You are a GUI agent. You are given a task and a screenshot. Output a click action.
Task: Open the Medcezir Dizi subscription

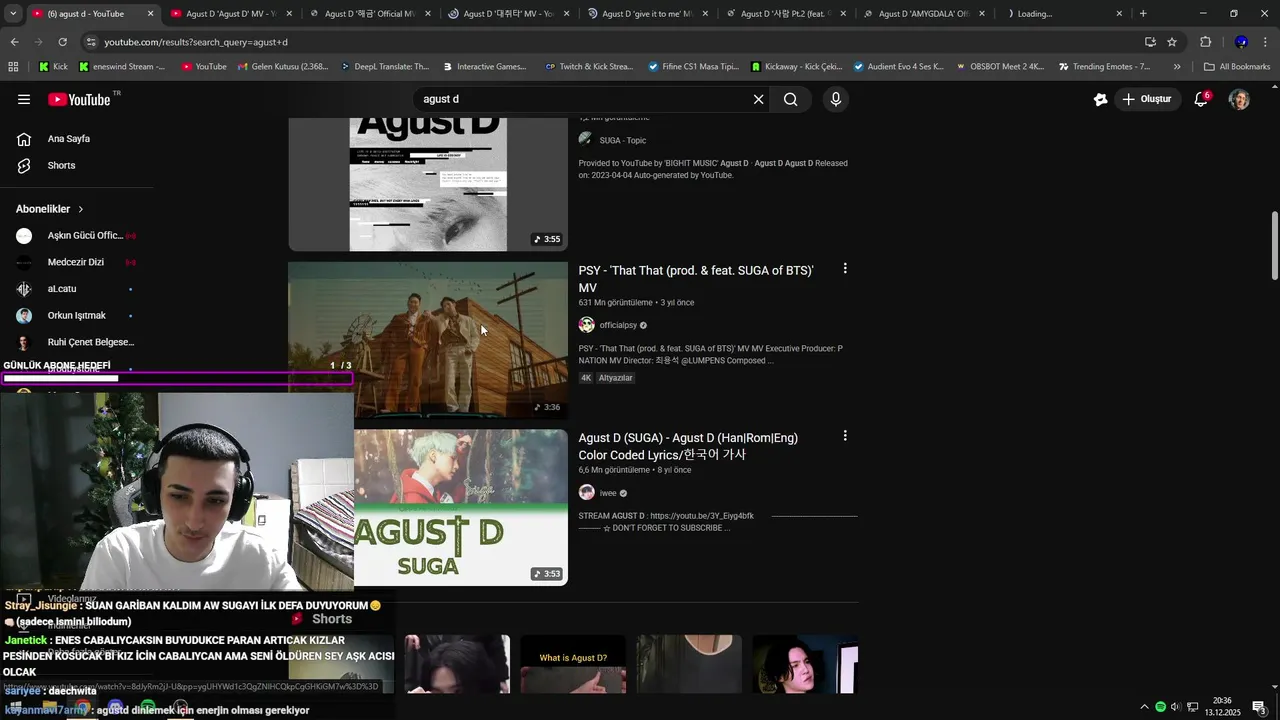(76, 262)
